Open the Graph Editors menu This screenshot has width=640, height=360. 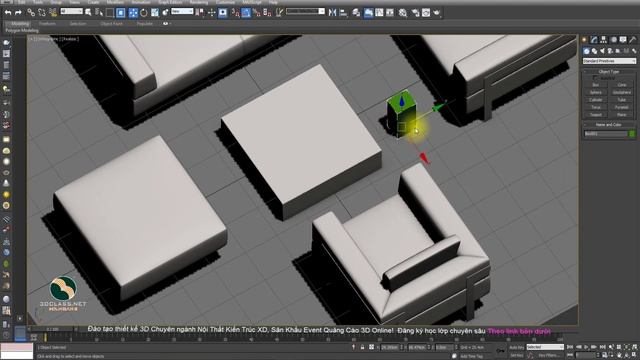point(170,2)
